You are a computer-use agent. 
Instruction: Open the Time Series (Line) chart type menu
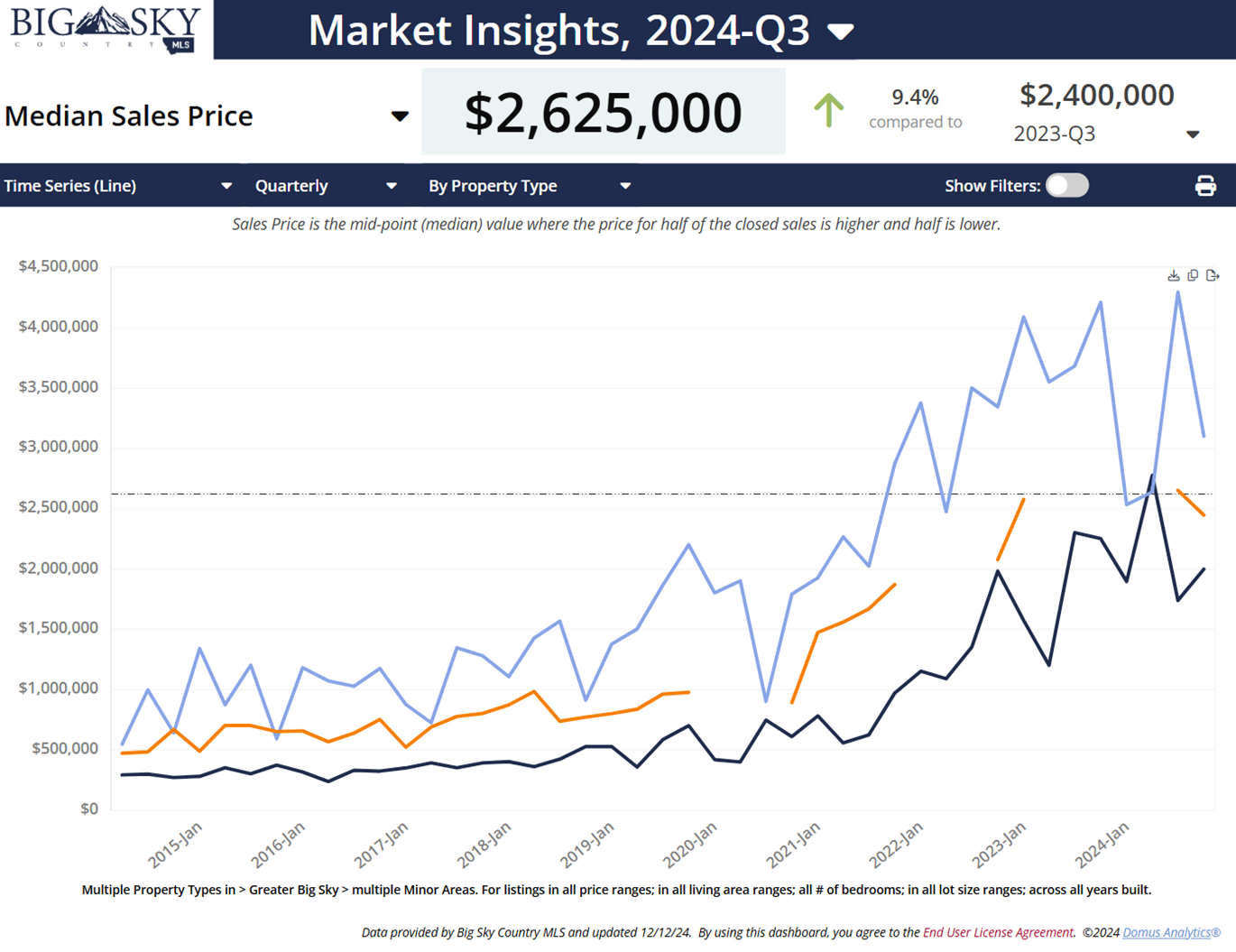[226, 186]
